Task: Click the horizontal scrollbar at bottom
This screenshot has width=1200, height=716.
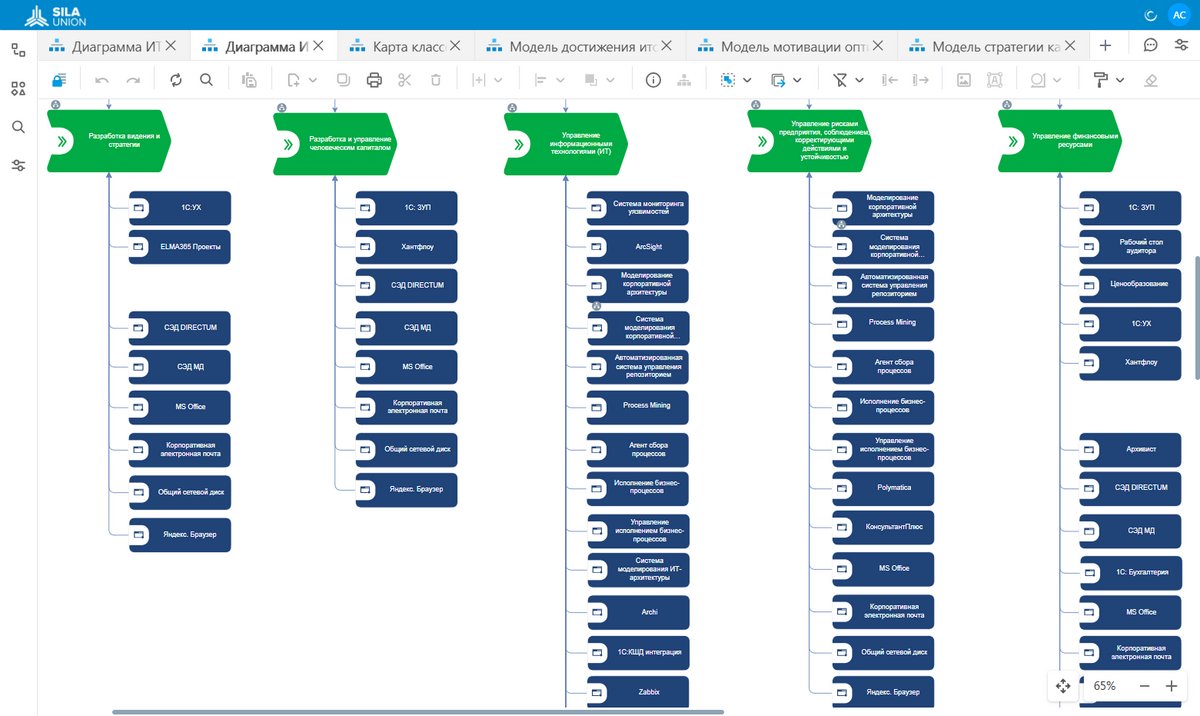Action: point(418,712)
